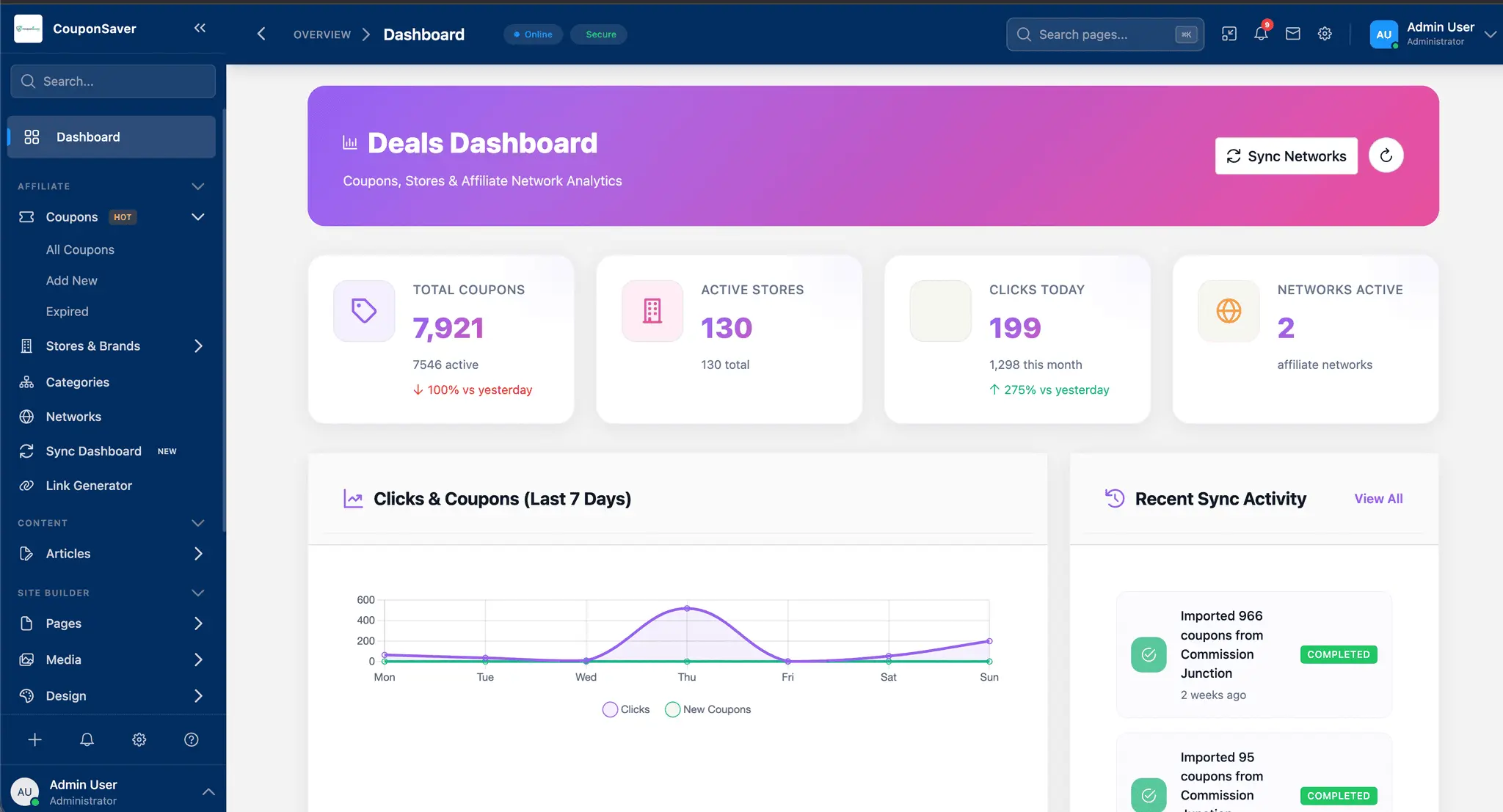The image size is (1503, 812).
Task: Click the Total Coupons tag icon
Action: tap(364, 311)
